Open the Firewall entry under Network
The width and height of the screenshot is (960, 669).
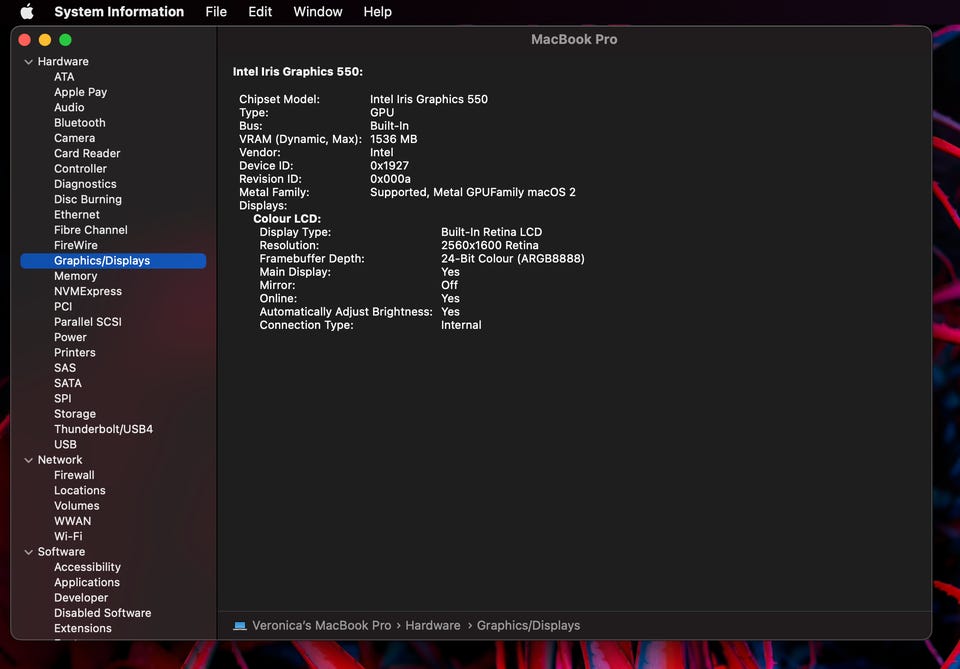pyautogui.click(x=74, y=475)
